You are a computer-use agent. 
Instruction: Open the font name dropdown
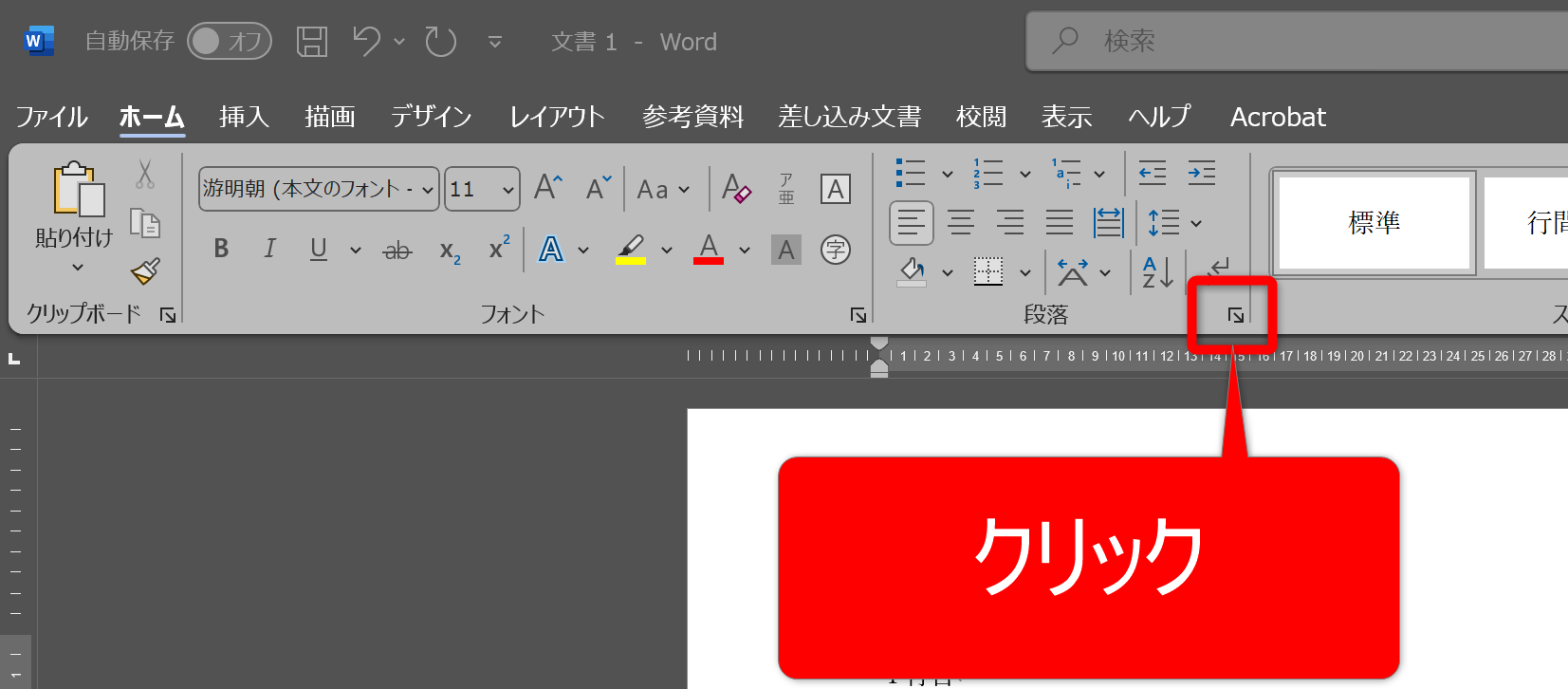428,190
